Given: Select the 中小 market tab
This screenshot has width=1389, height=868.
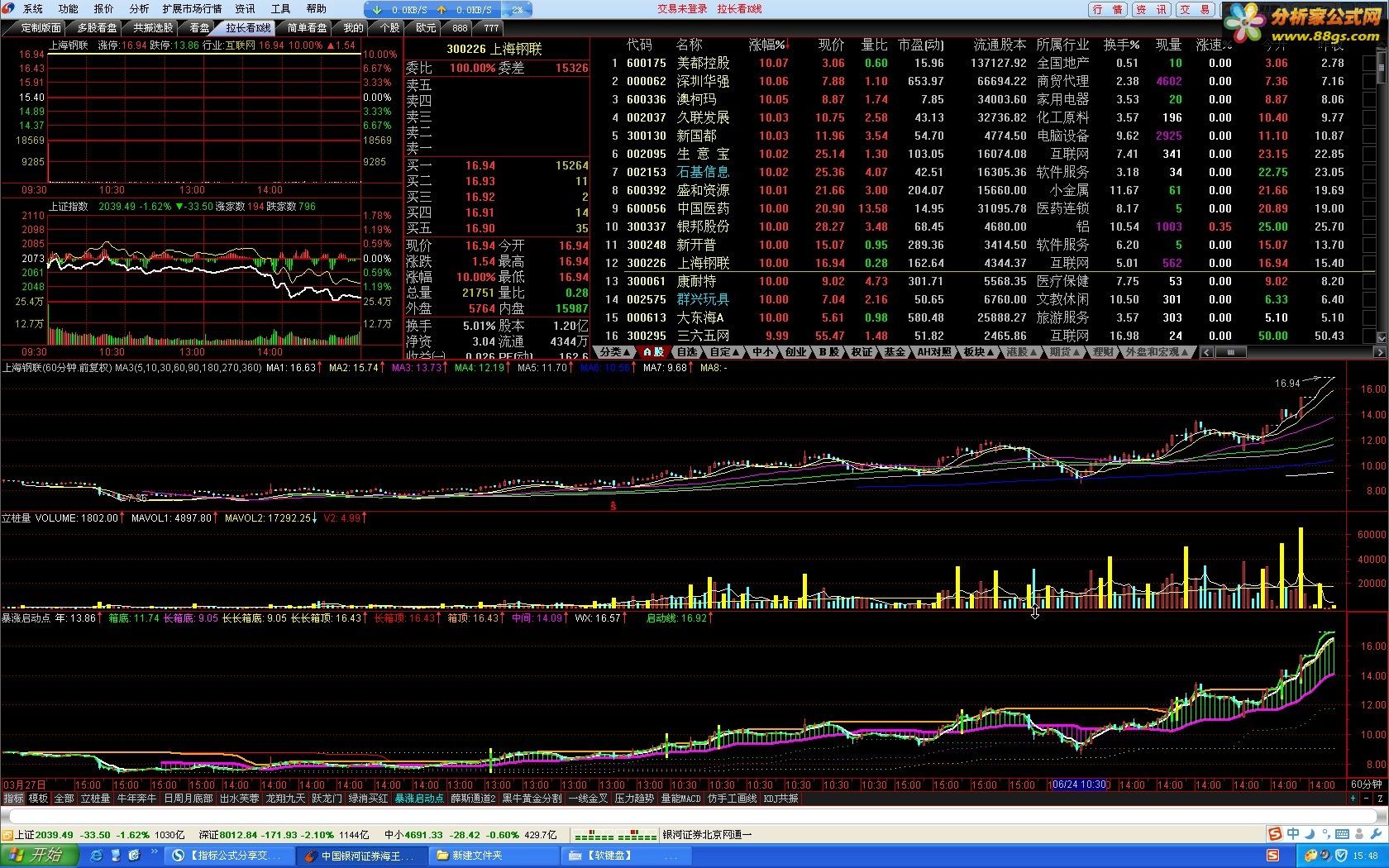Looking at the screenshot, I should (x=763, y=352).
